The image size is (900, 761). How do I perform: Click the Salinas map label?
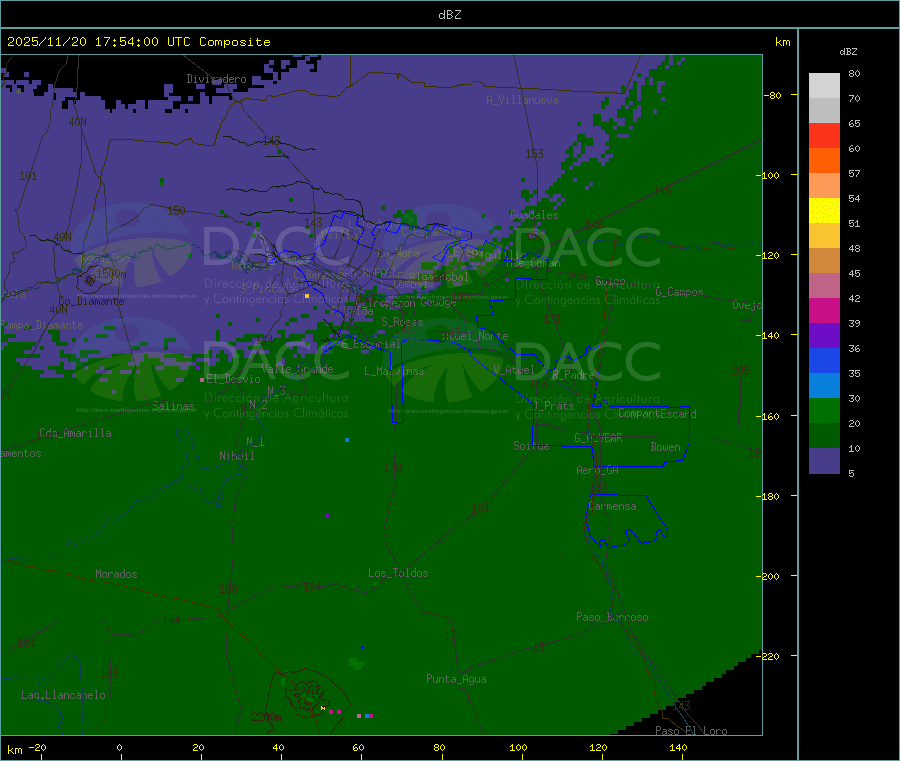point(173,406)
